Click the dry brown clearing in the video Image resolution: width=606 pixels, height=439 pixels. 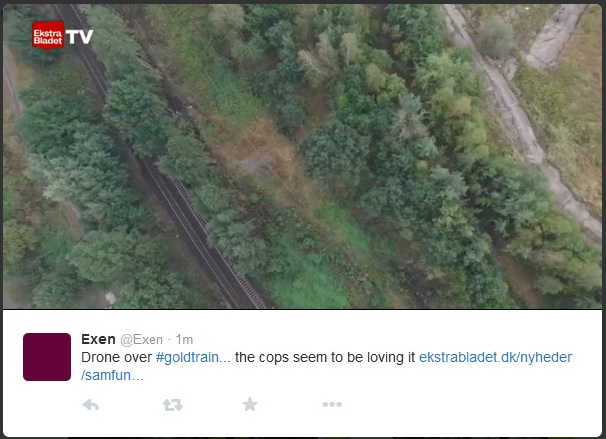click(263, 155)
